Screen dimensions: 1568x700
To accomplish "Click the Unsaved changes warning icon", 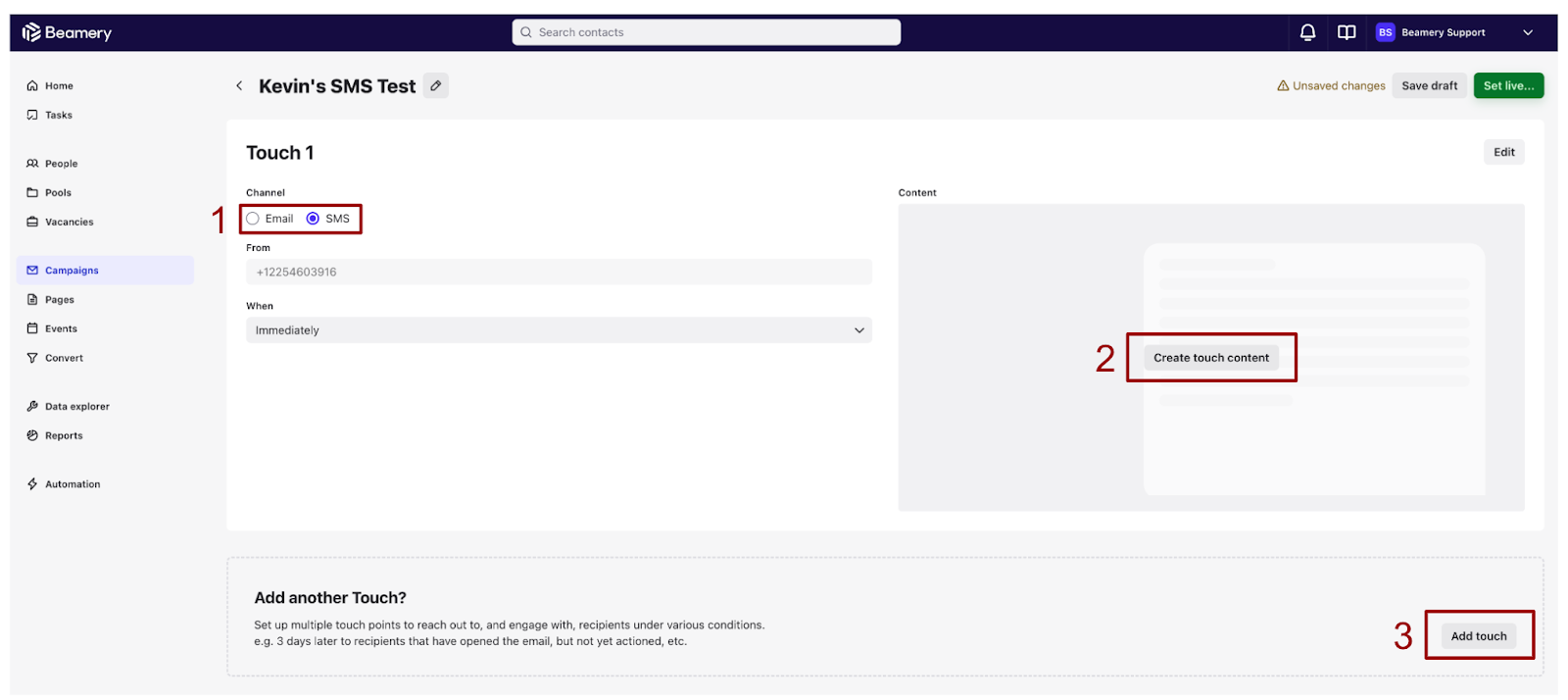I will pos(1283,86).
